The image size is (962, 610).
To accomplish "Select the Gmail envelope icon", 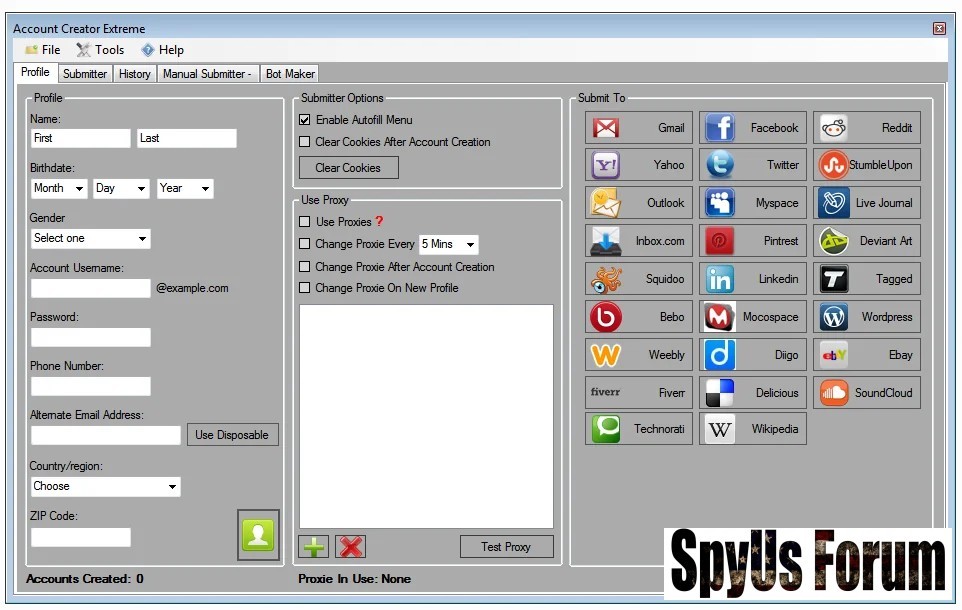I will point(606,128).
